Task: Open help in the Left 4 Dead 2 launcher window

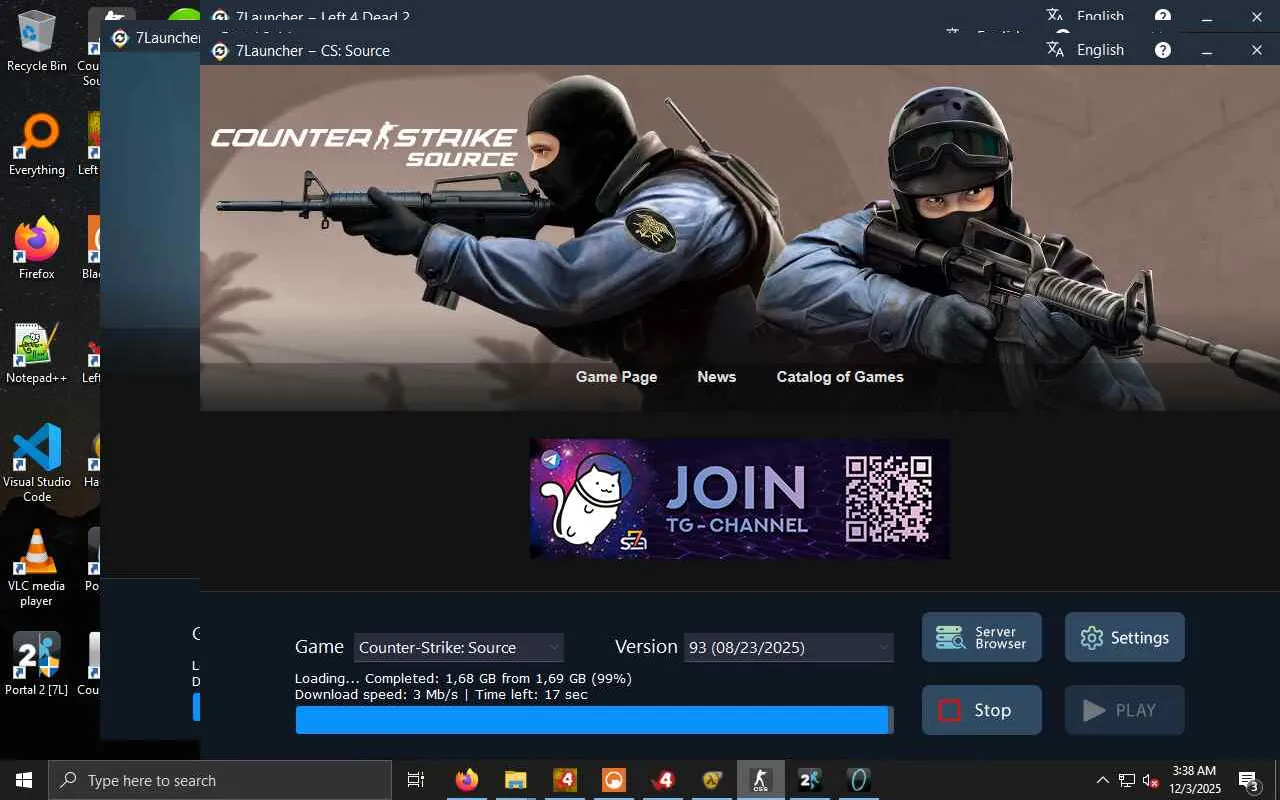Action: (x=1163, y=15)
